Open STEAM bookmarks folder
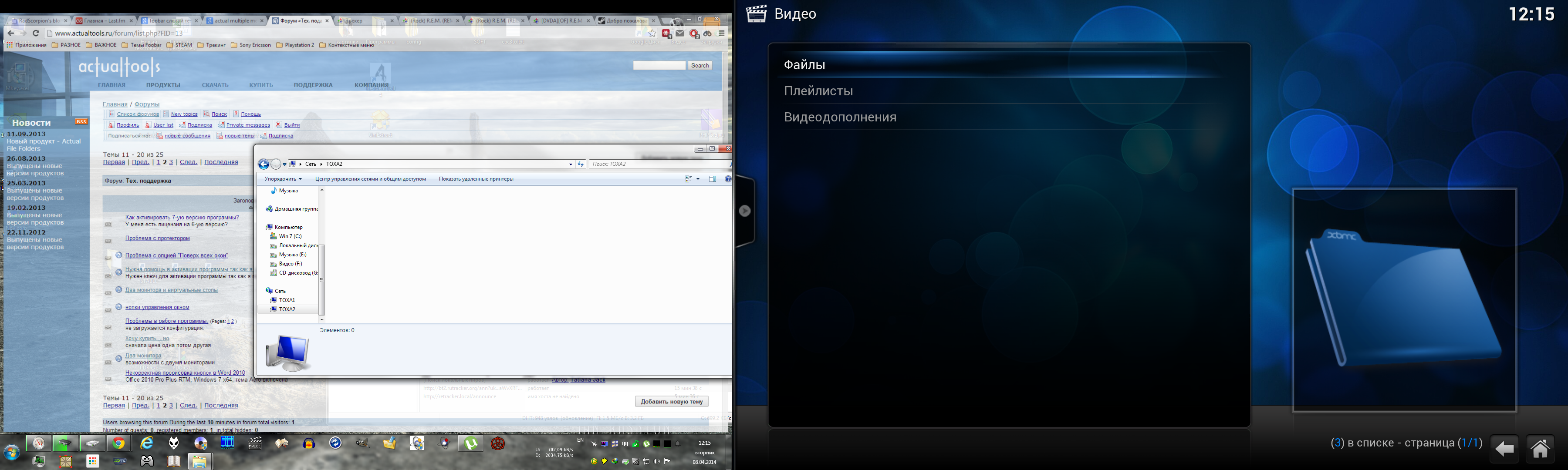Viewport: 1568px width, 470px height. pyautogui.click(x=179, y=45)
